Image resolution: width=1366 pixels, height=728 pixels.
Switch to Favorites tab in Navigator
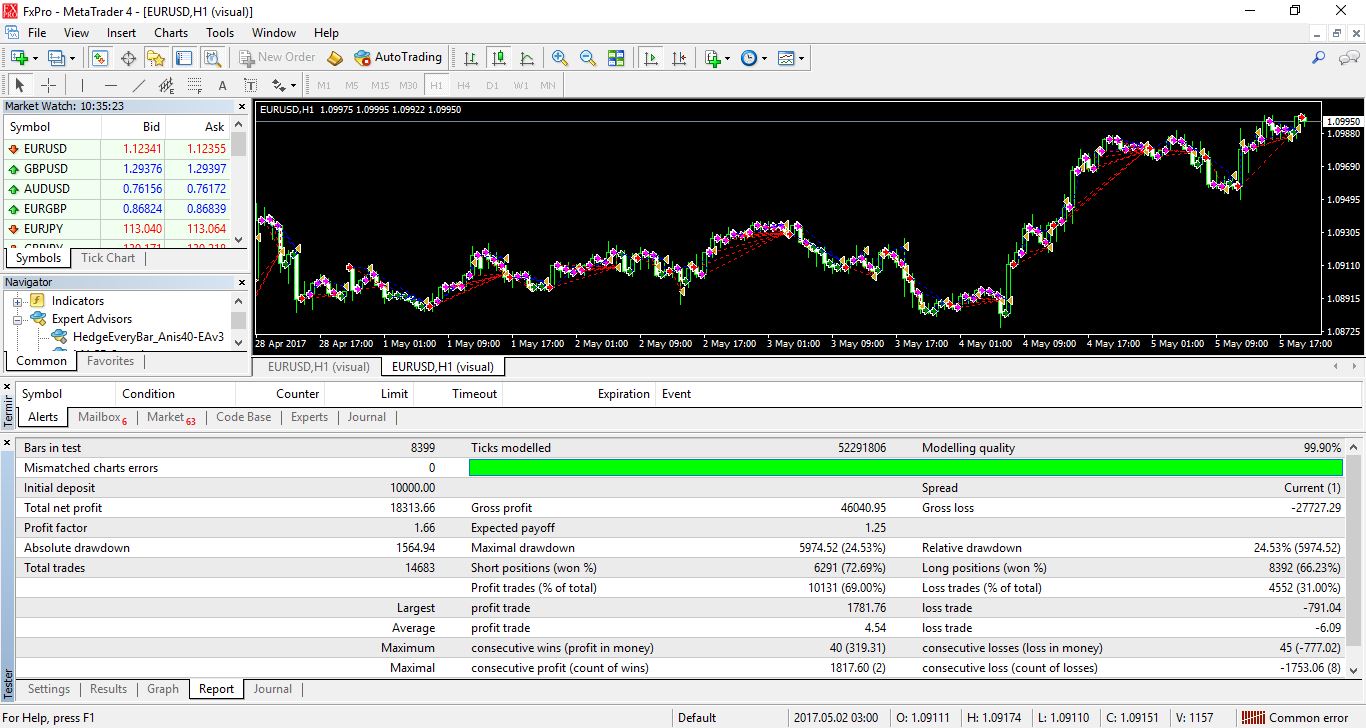[110, 361]
